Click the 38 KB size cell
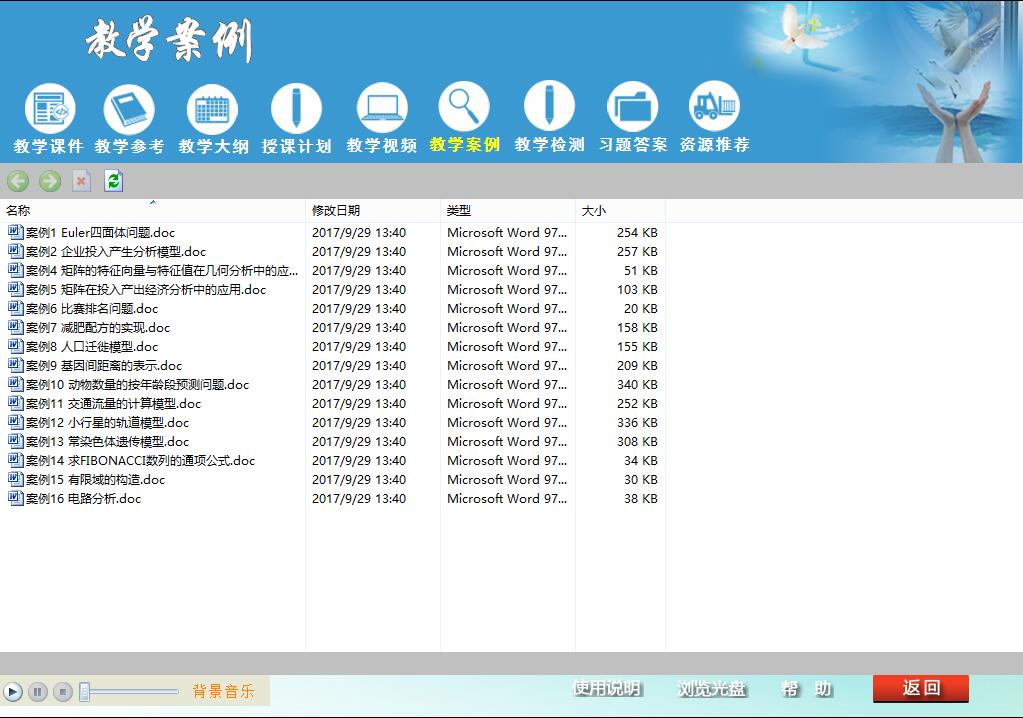 [x=641, y=498]
